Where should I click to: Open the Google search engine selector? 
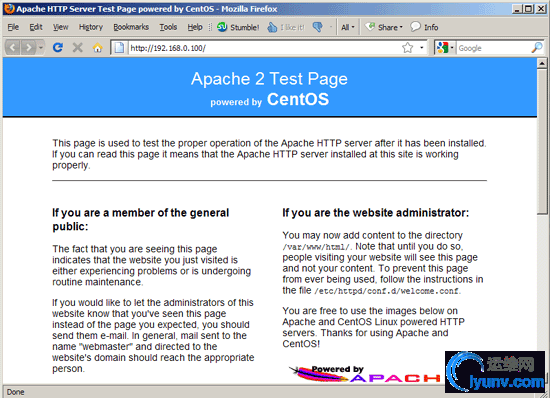click(x=445, y=47)
